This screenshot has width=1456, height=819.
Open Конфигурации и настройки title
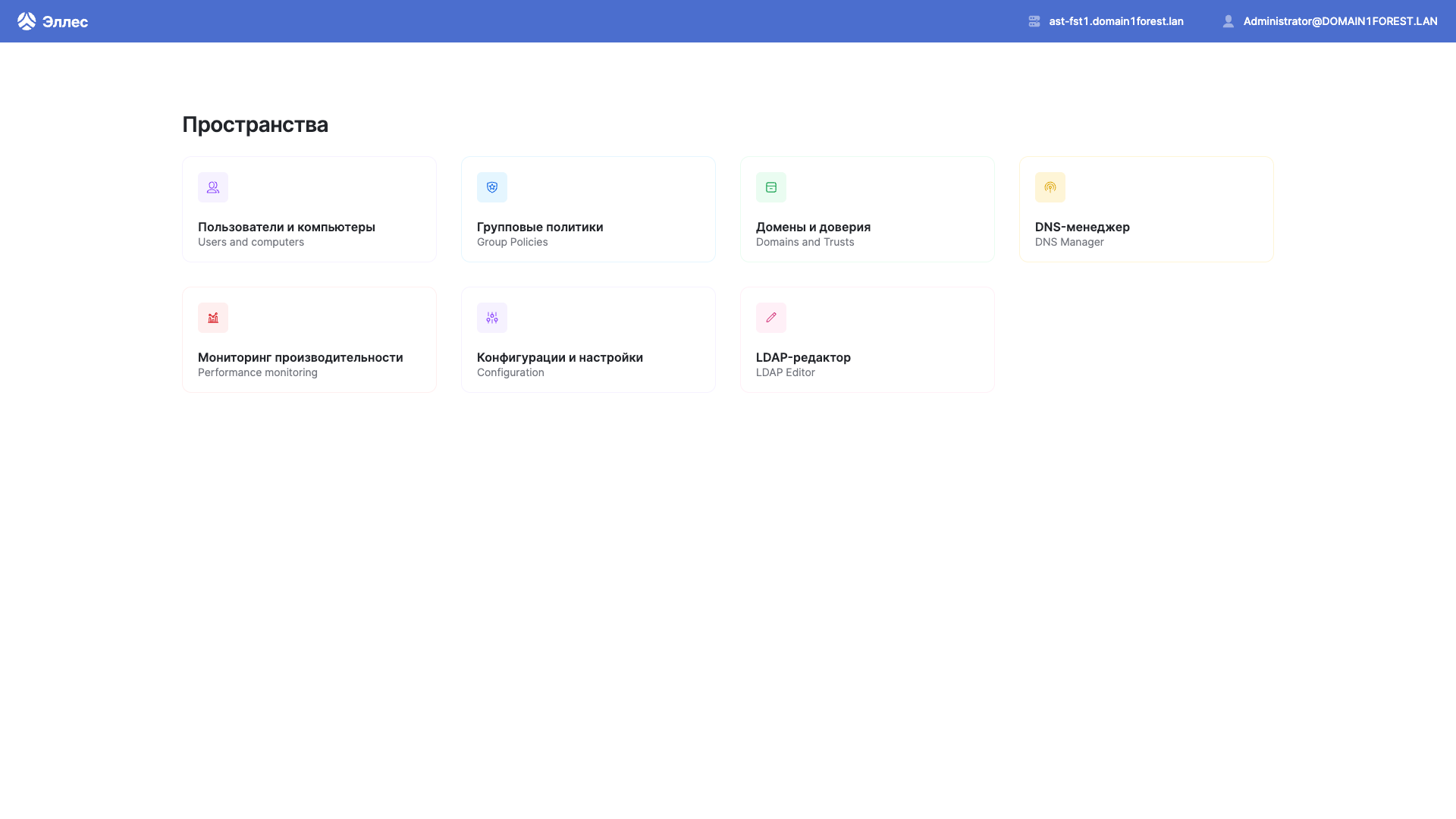click(560, 357)
